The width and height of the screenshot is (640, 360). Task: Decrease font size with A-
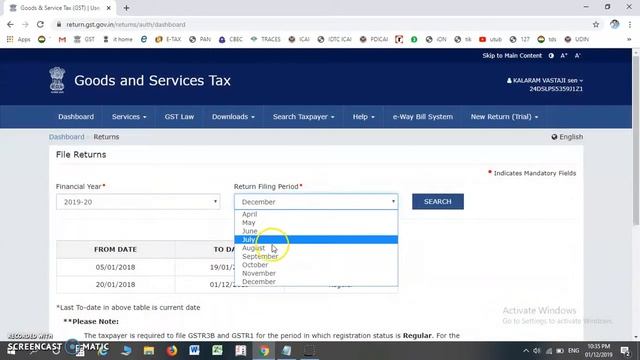[x=578, y=56]
